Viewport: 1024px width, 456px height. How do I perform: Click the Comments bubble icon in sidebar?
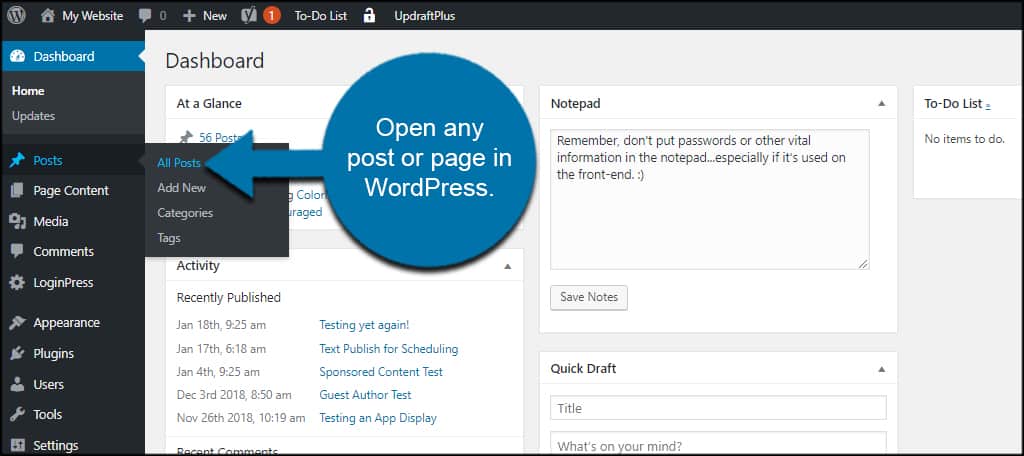click(18, 252)
